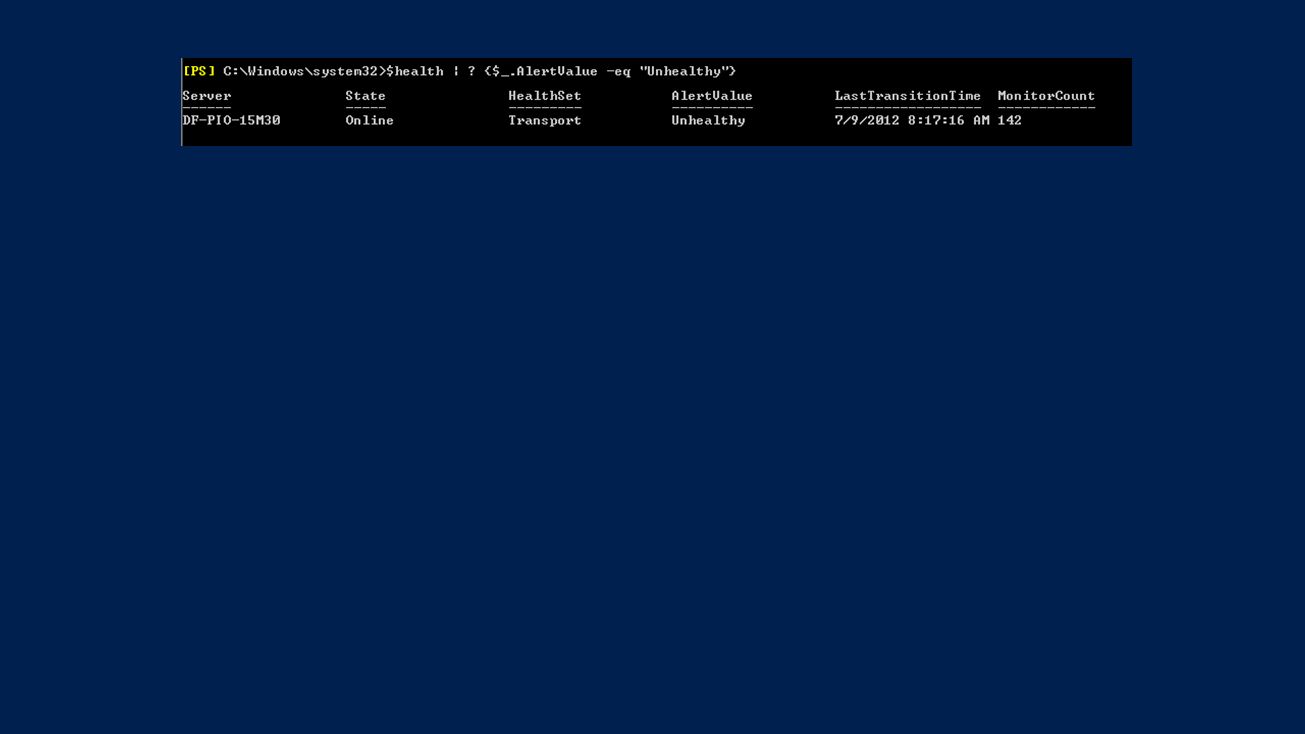Click the Transport health set value
Screen dimensions: 1305x734
pos(545,120)
